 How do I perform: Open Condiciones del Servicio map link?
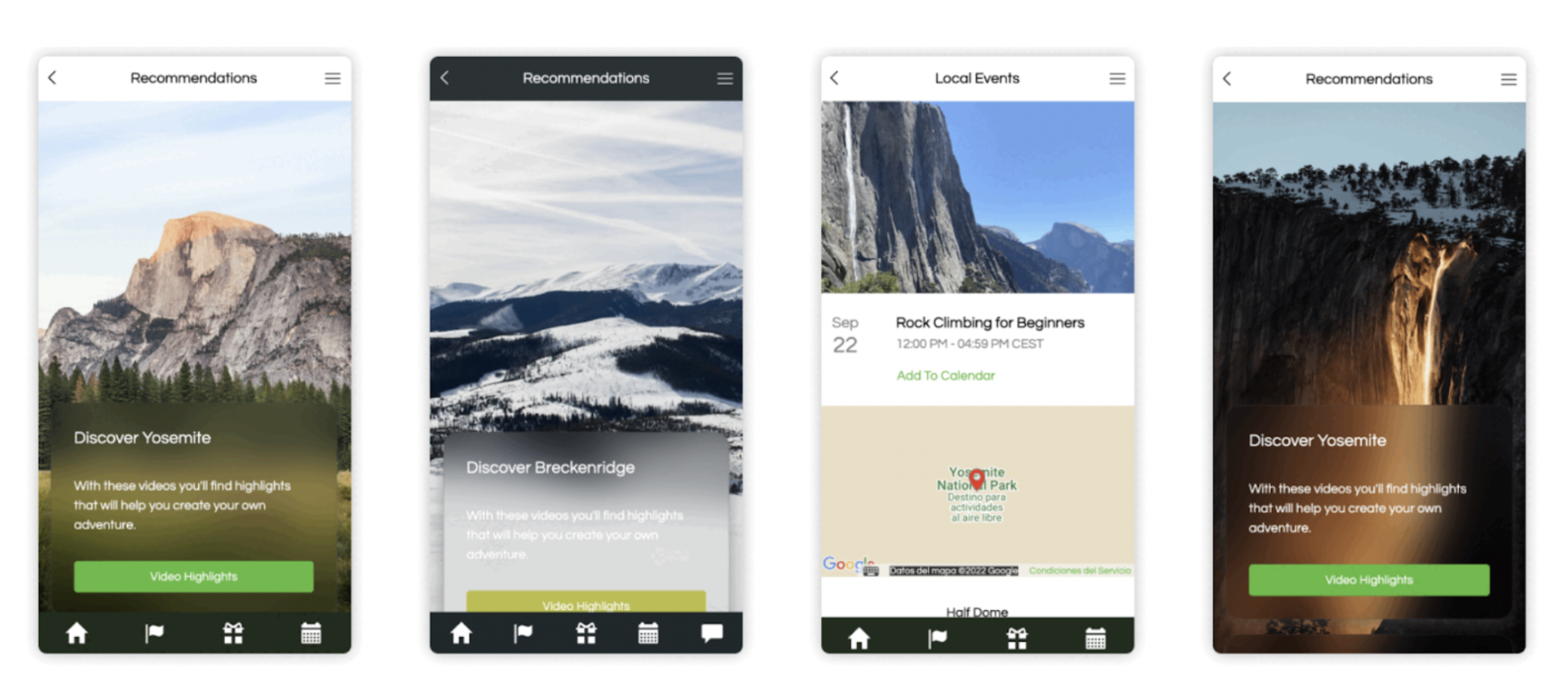pyautogui.click(x=1079, y=571)
